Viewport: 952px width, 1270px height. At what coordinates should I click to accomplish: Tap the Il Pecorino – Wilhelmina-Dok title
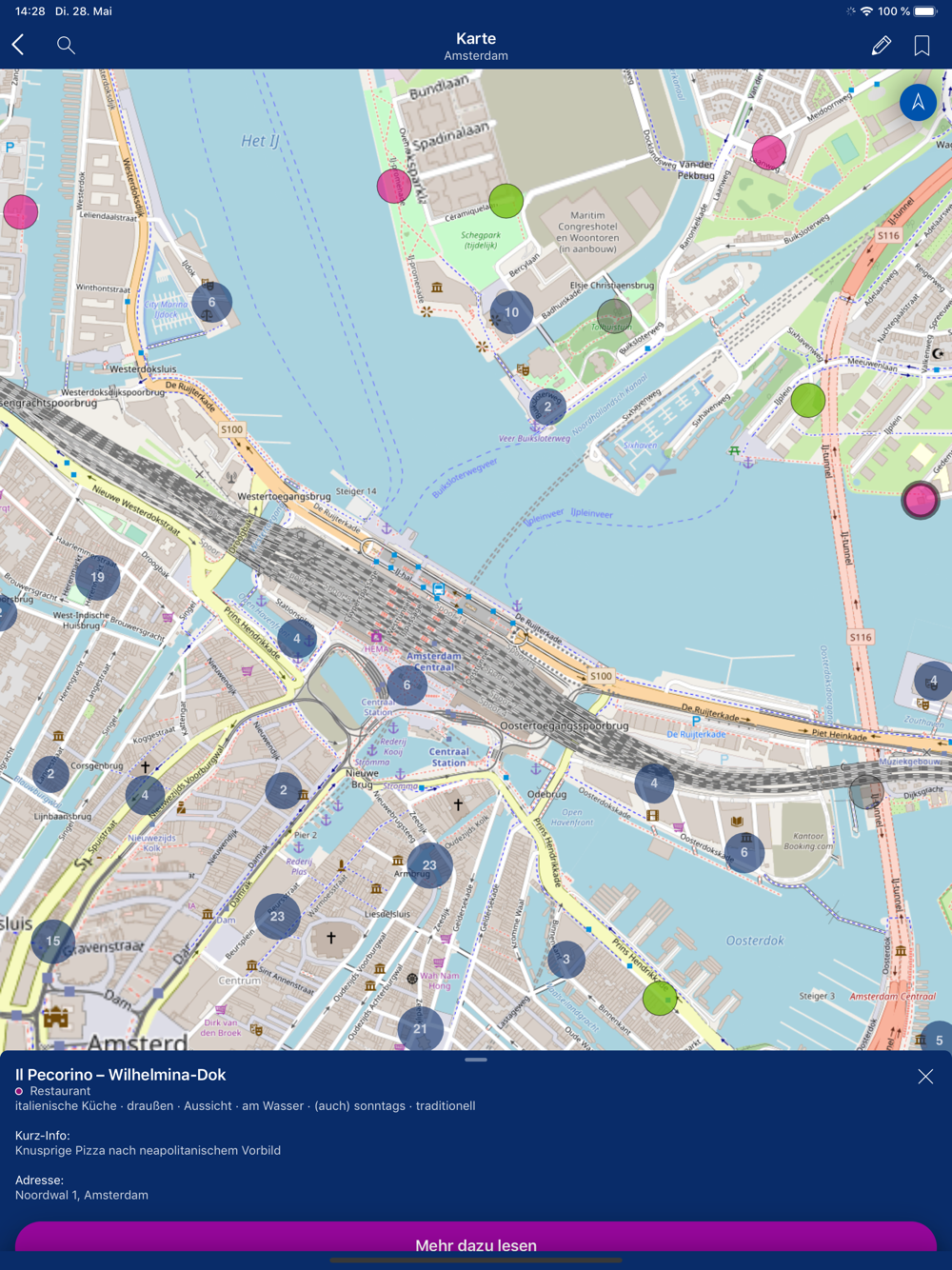click(121, 1075)
